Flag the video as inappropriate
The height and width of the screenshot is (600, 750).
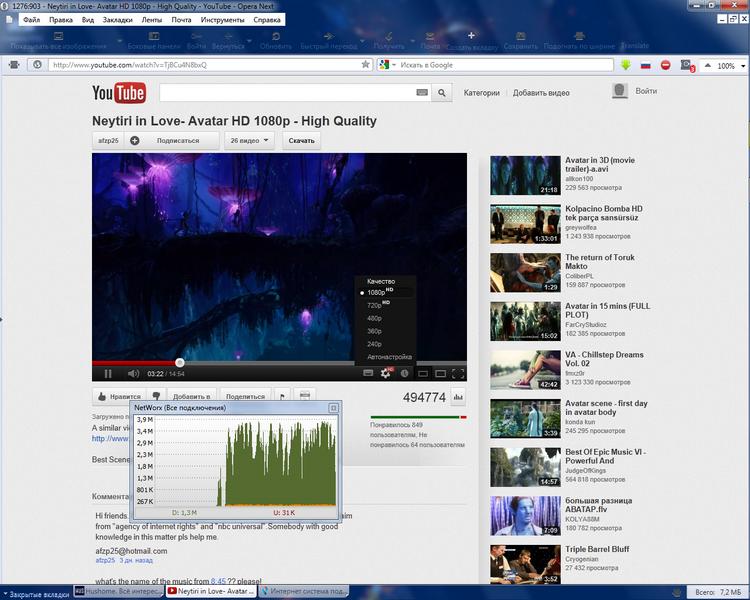click(x=282, y=396)
